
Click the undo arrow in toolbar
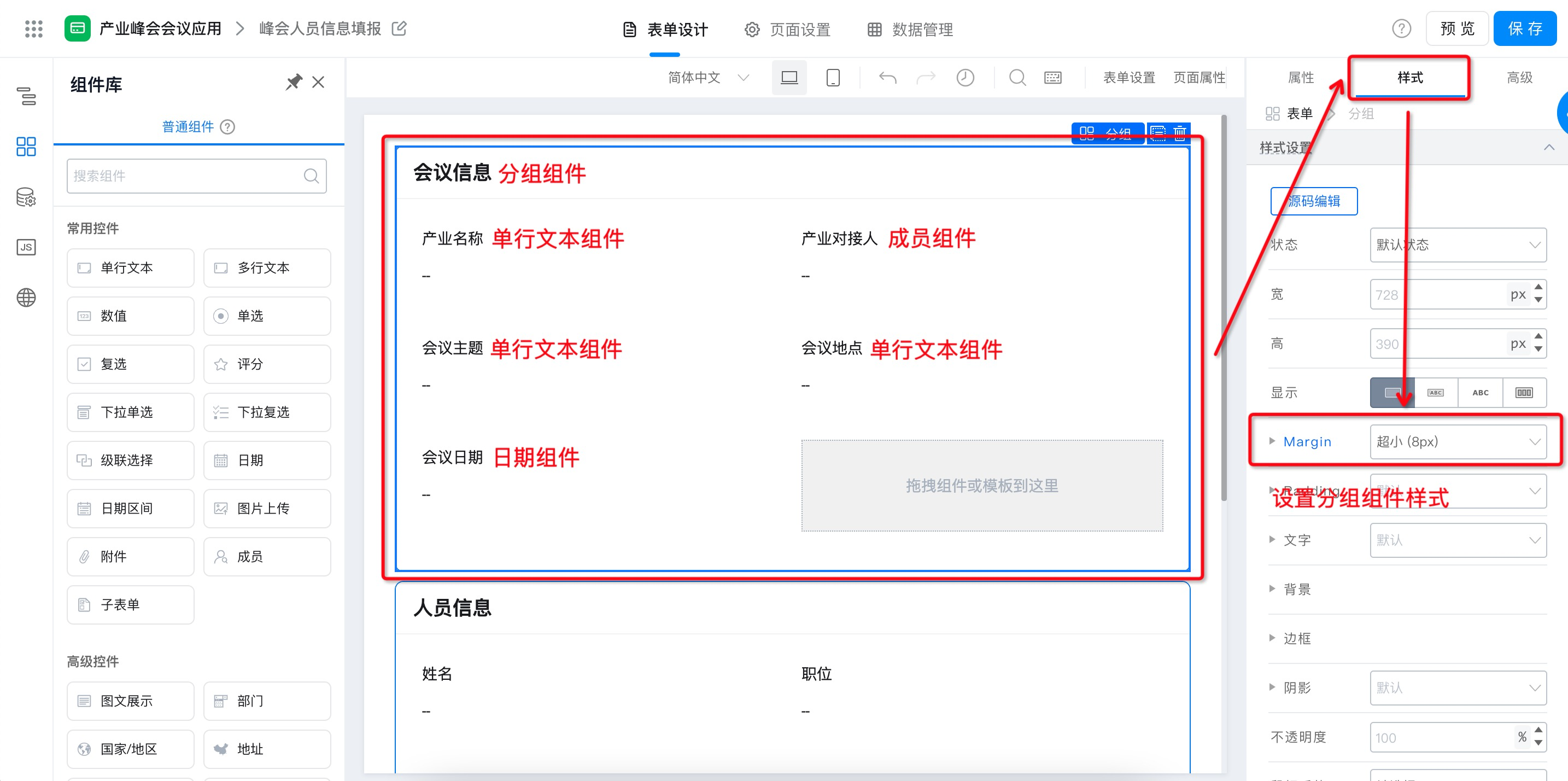click(x=887, y=78)
